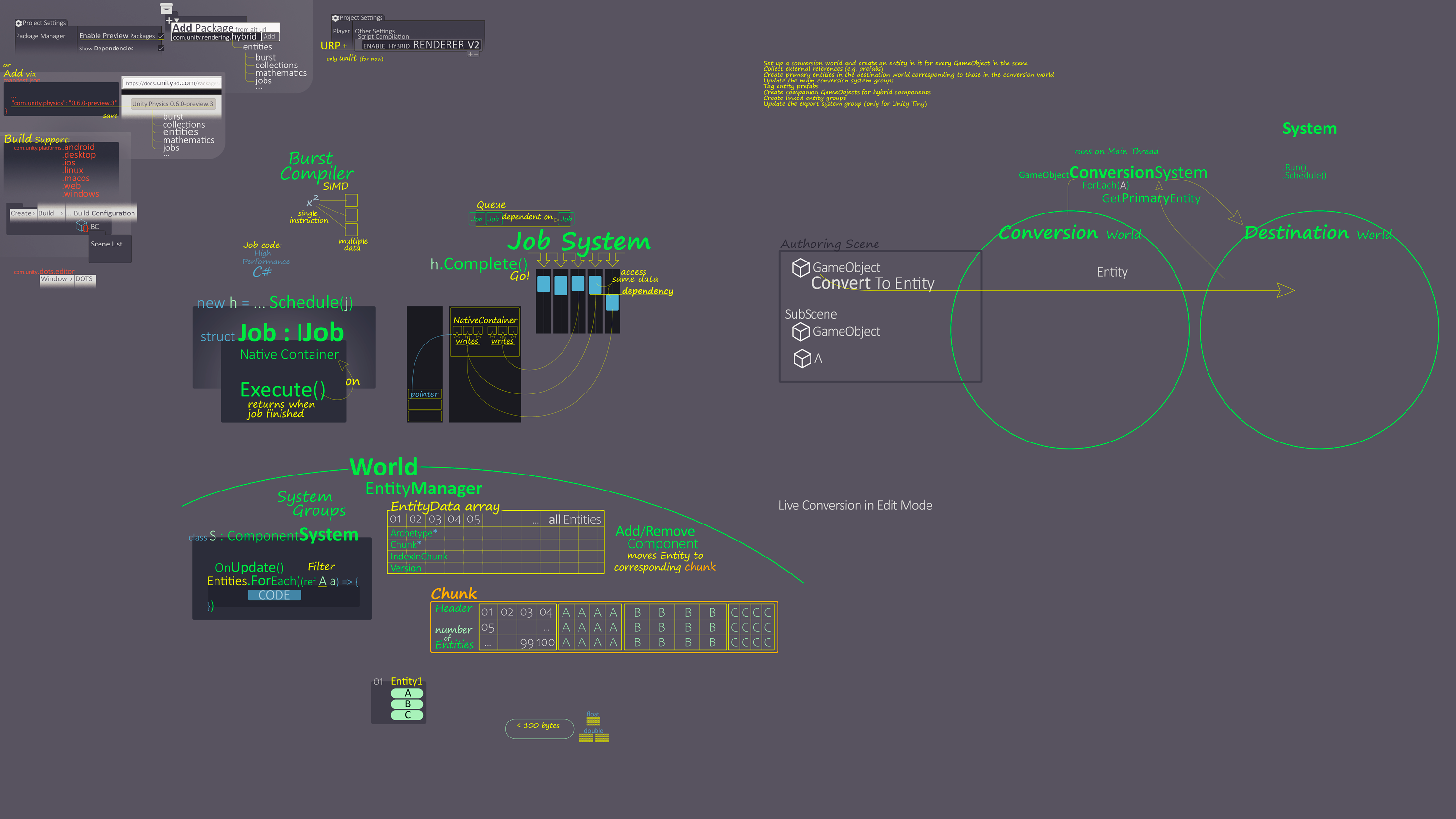The height and width of the screenshot is (819, 1456).
Task: Open the Create menu item
Action: click(x=21, y=213)
